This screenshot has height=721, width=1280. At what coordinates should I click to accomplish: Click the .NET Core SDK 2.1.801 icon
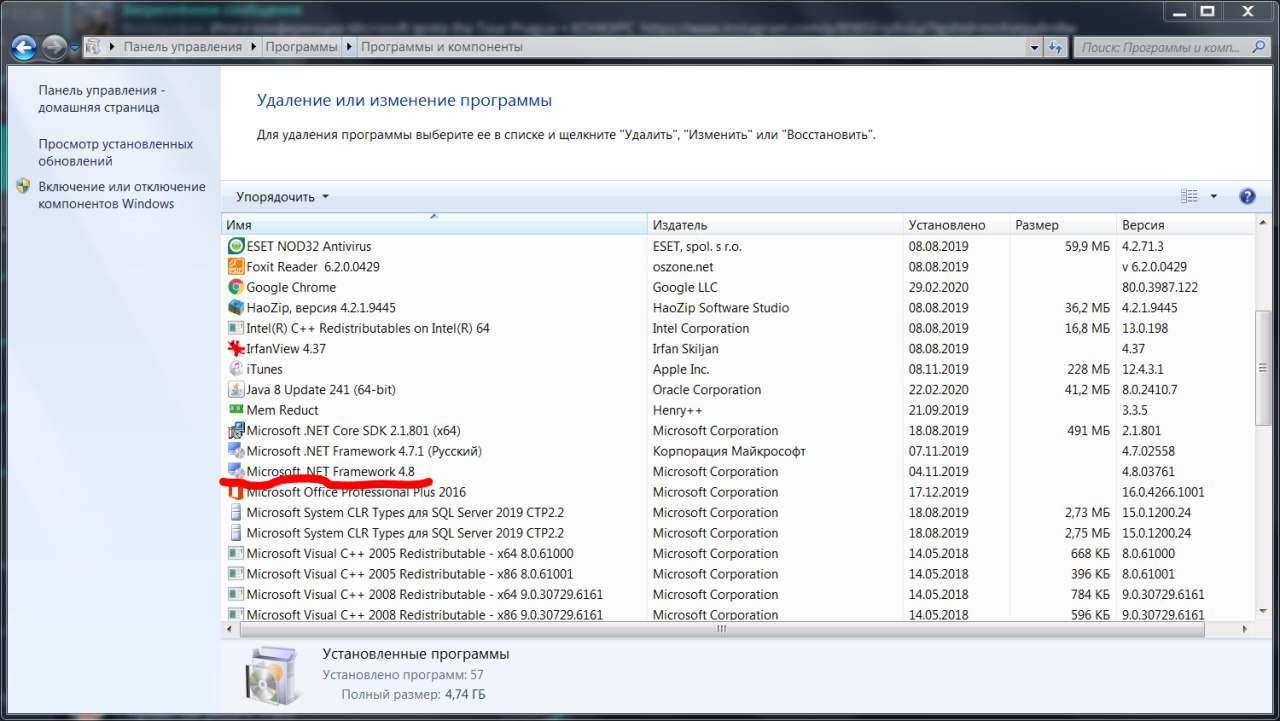pyautogui.click(x=236, y=431)
